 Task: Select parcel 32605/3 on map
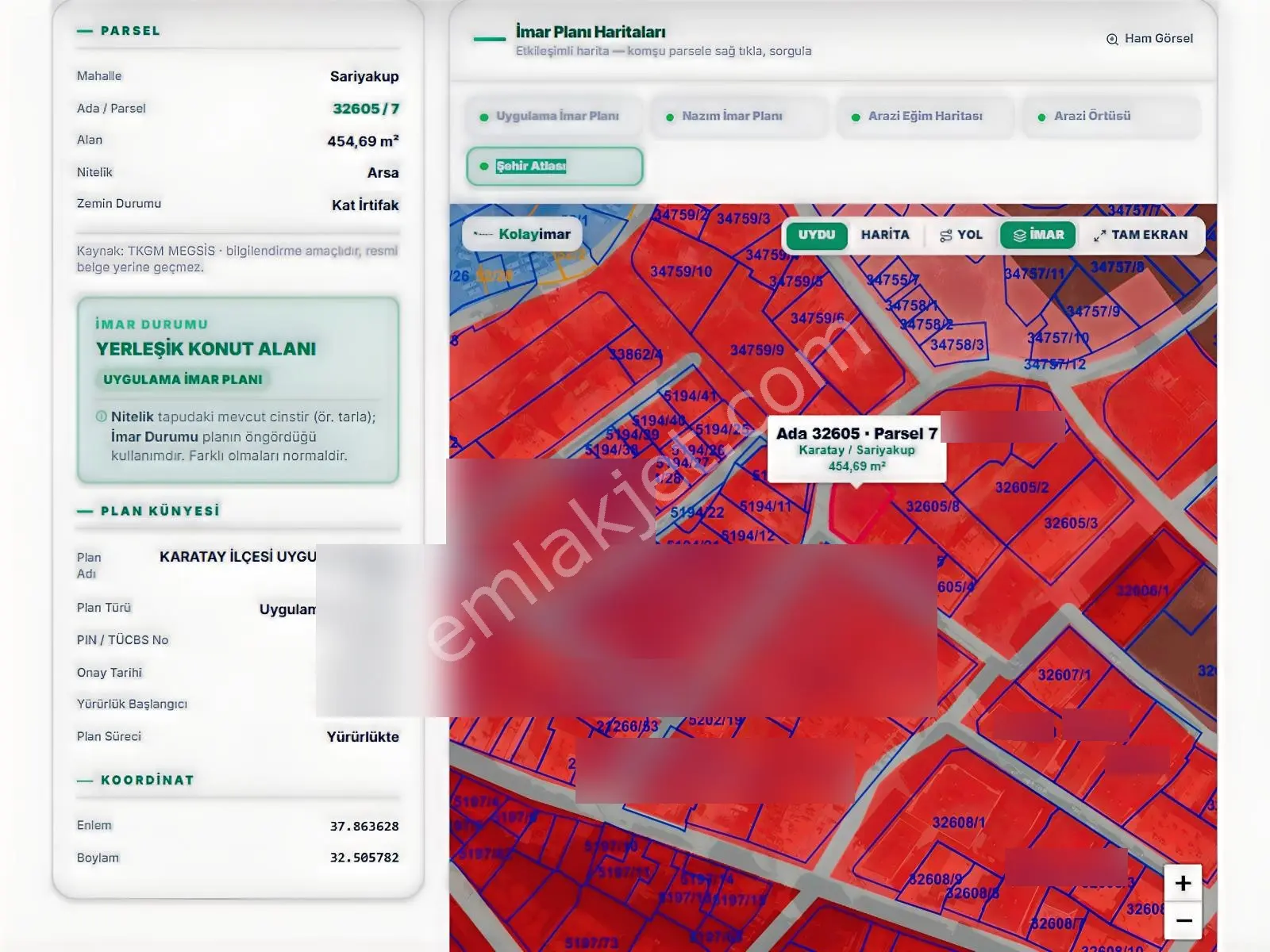coord(1070,523)
